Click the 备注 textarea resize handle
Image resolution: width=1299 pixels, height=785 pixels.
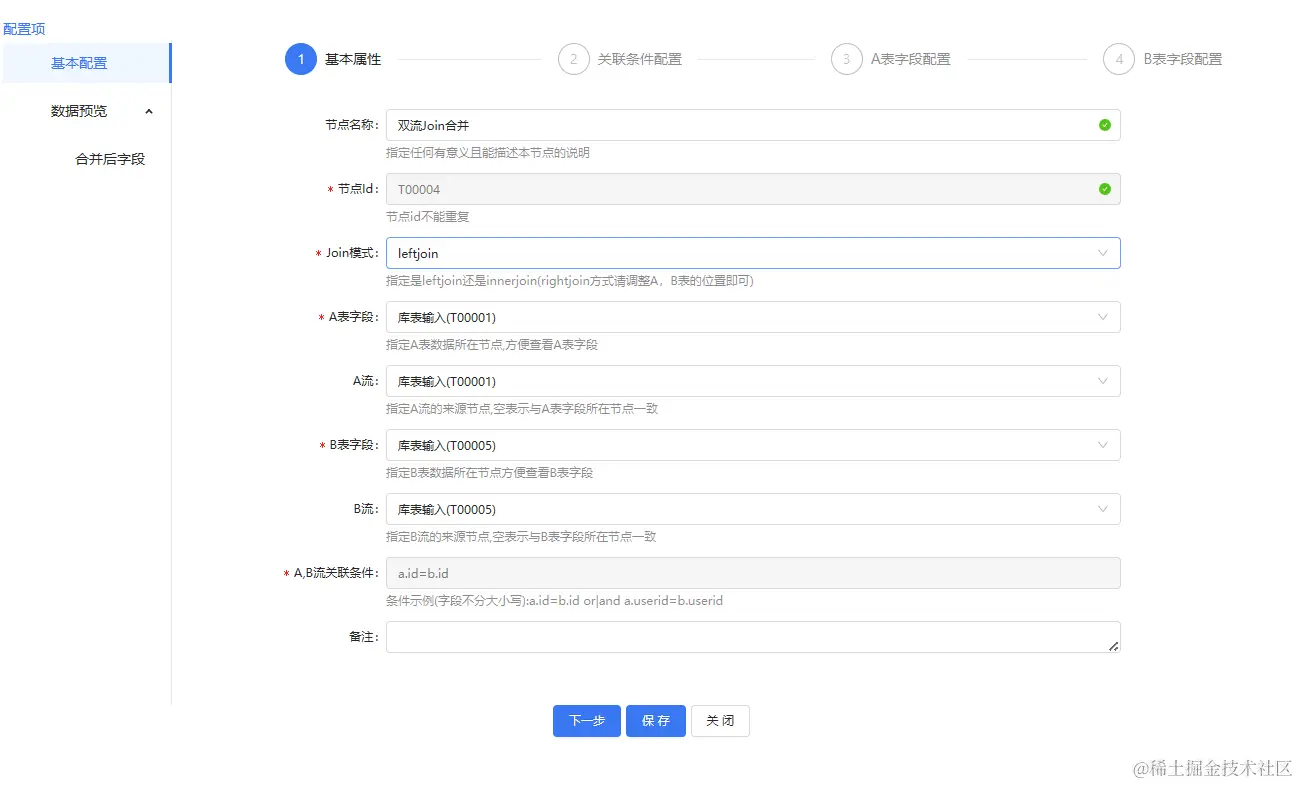(x=1114, y=647)
